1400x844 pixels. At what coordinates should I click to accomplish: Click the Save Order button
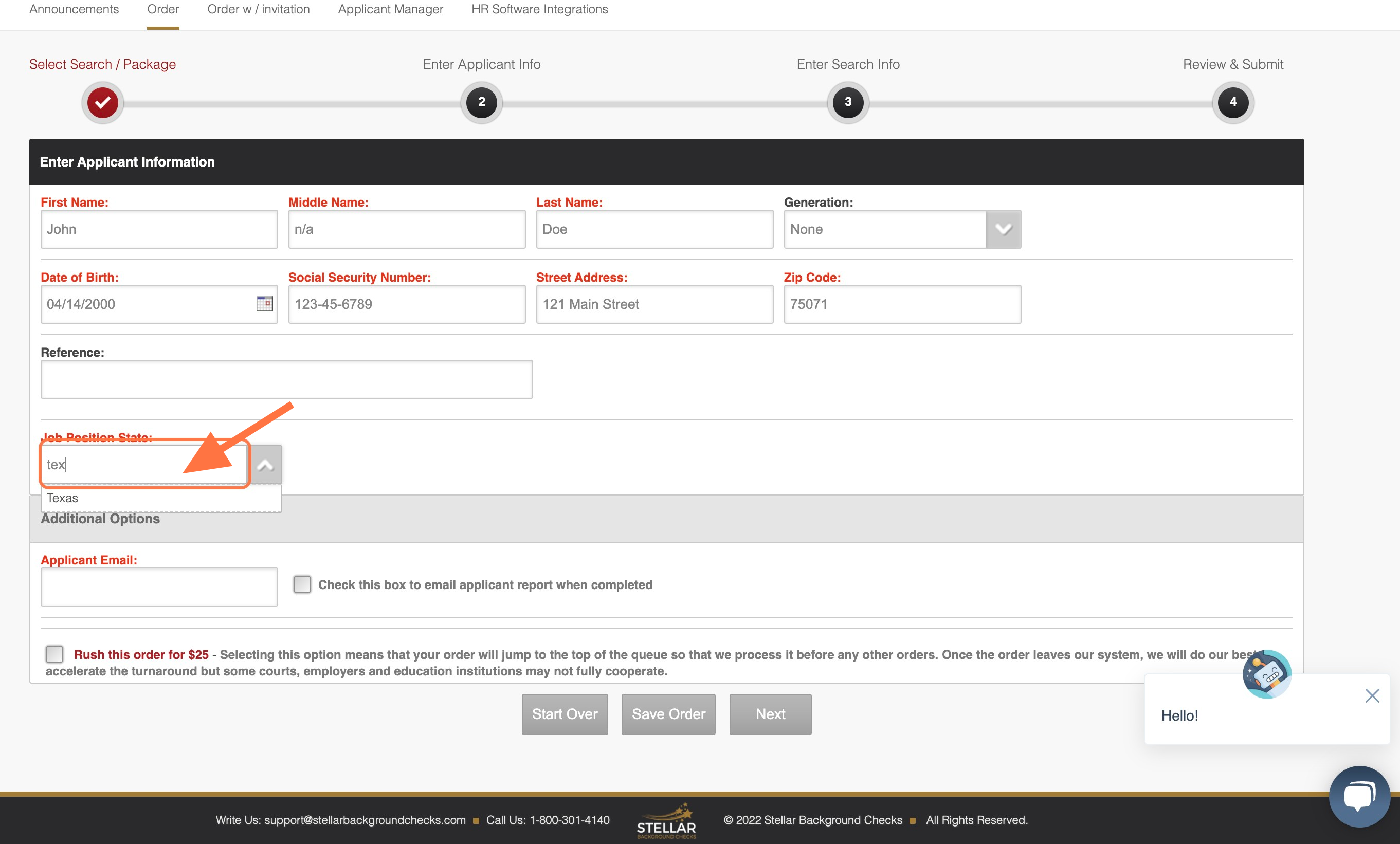(x=668, y=714)
